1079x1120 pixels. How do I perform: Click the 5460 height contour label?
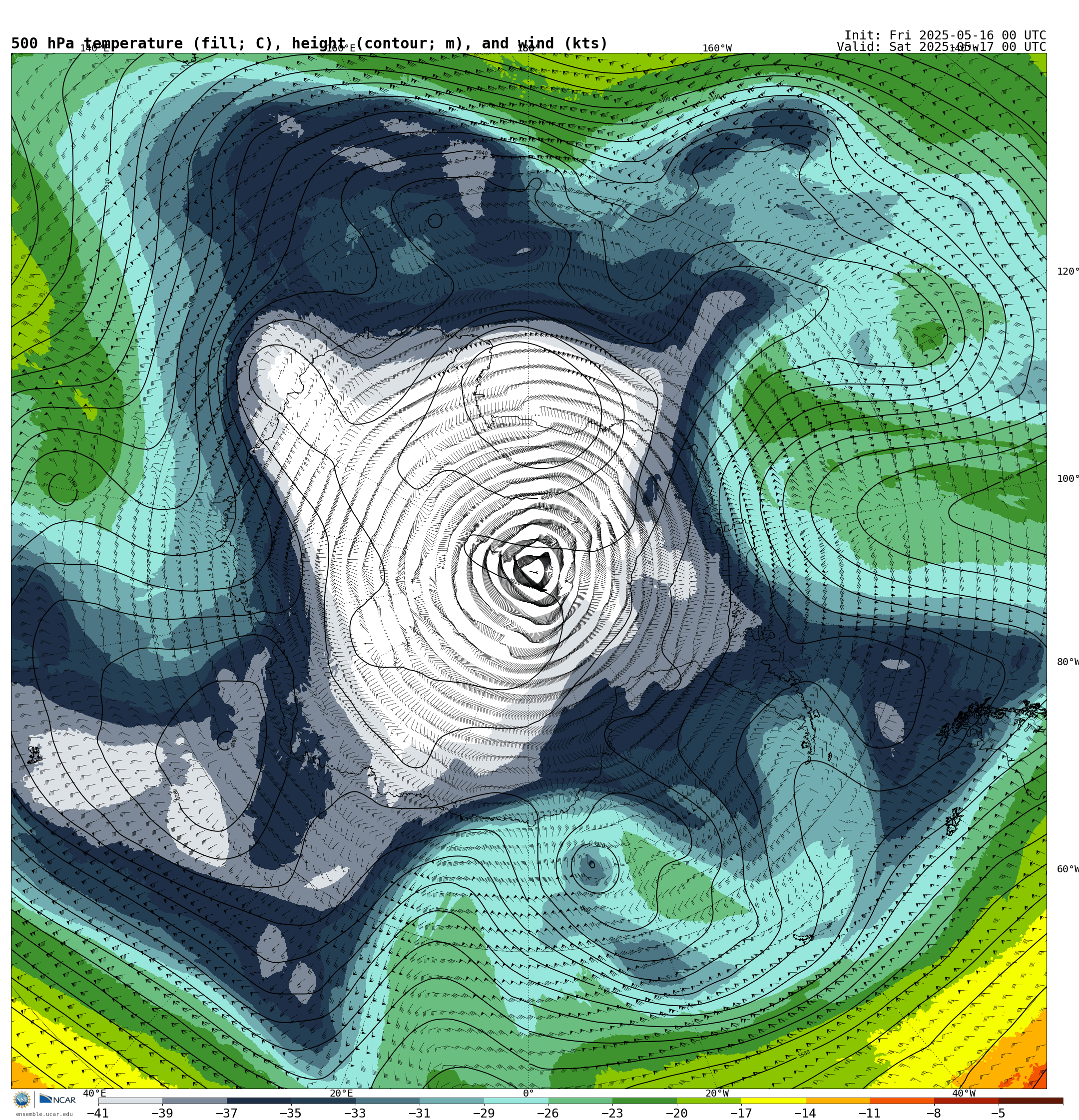(1008, 478)
